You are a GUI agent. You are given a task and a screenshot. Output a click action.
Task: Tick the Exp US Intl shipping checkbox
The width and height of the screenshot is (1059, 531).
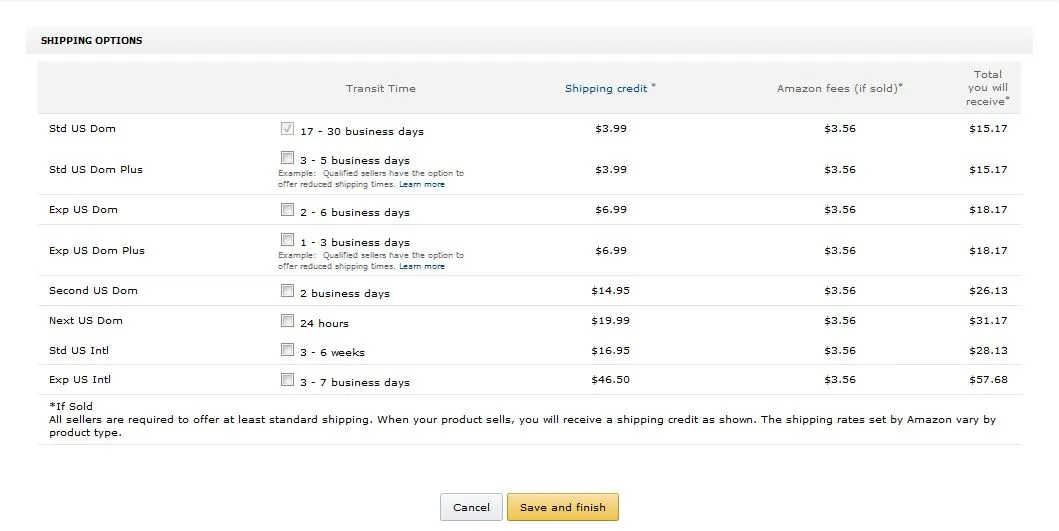(x=287, y=380)
